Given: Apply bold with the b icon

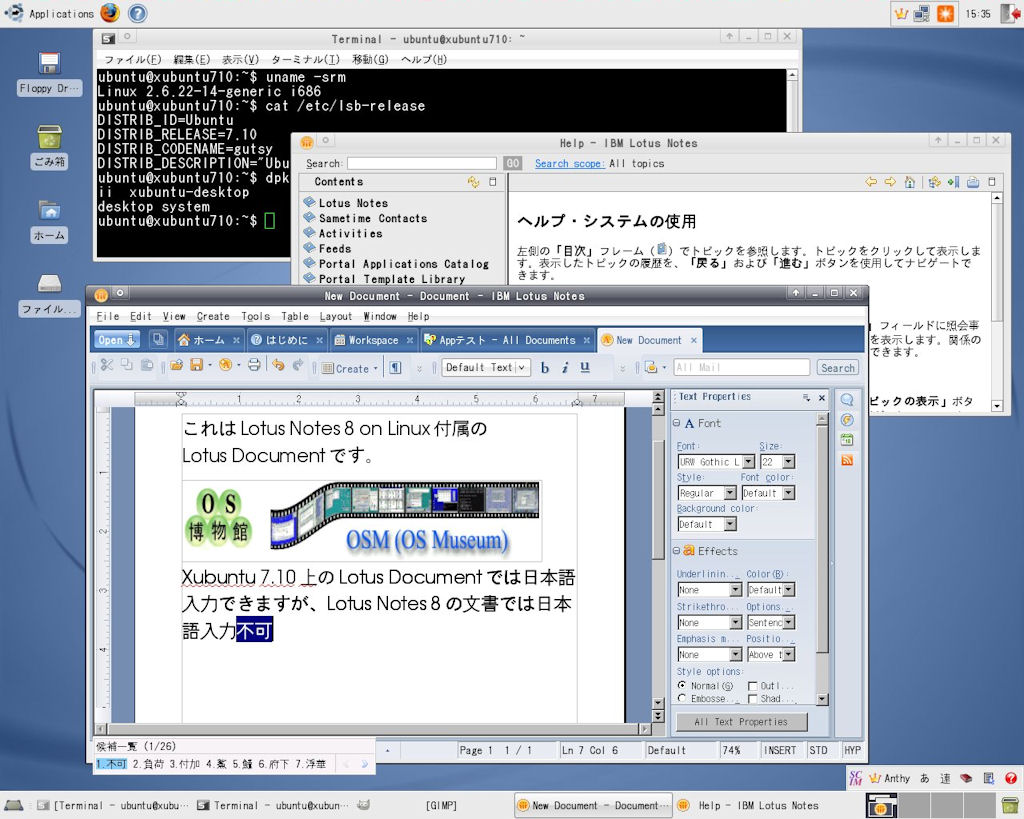Looking at the screenshot, I should pyautogui.click(x=545, y=368).
